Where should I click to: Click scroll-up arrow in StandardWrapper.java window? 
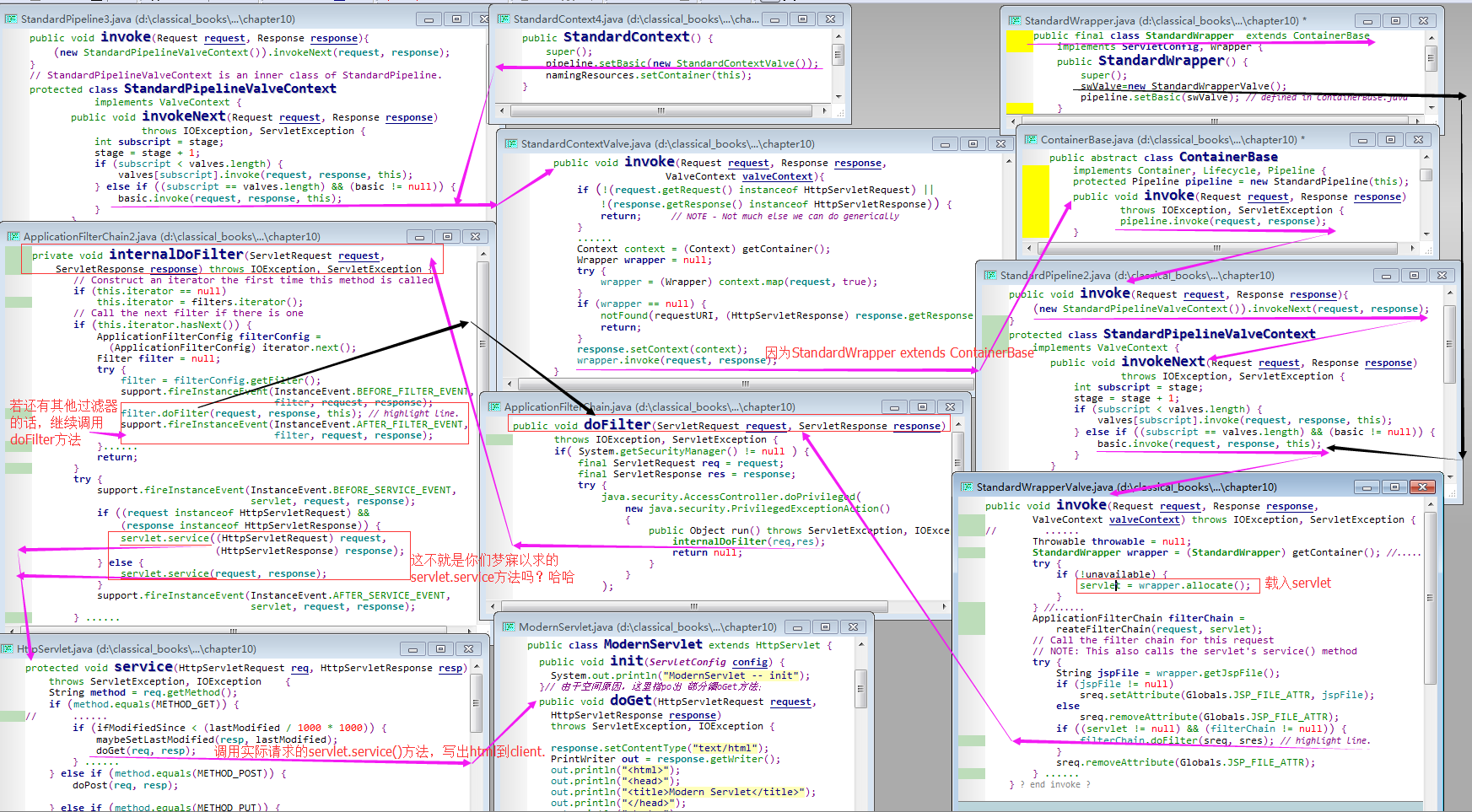pyautogui.click(x=1432, y=37)
